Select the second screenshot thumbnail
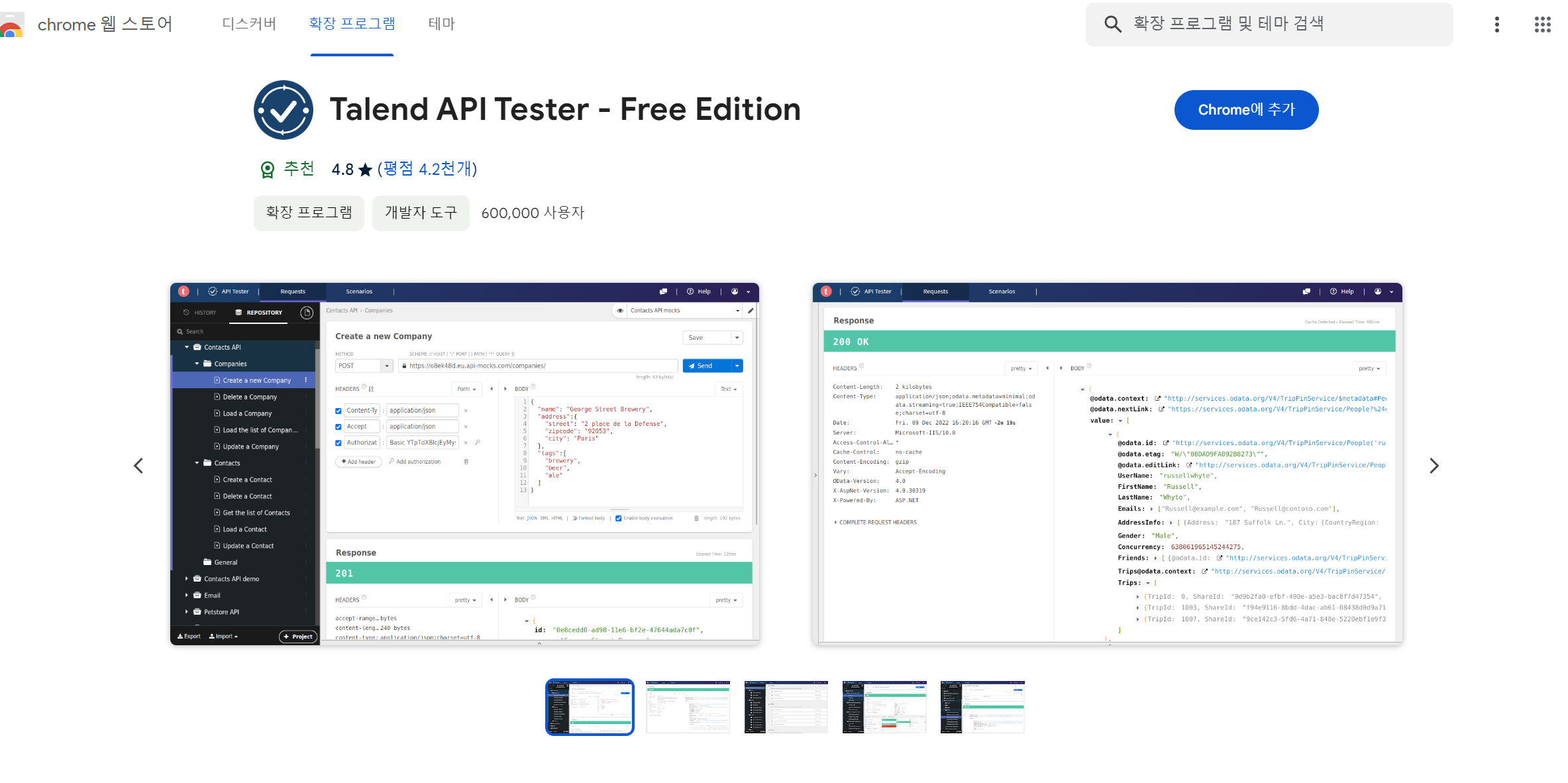This screenshot has height=783, width=1568. [x=688, y=707]
